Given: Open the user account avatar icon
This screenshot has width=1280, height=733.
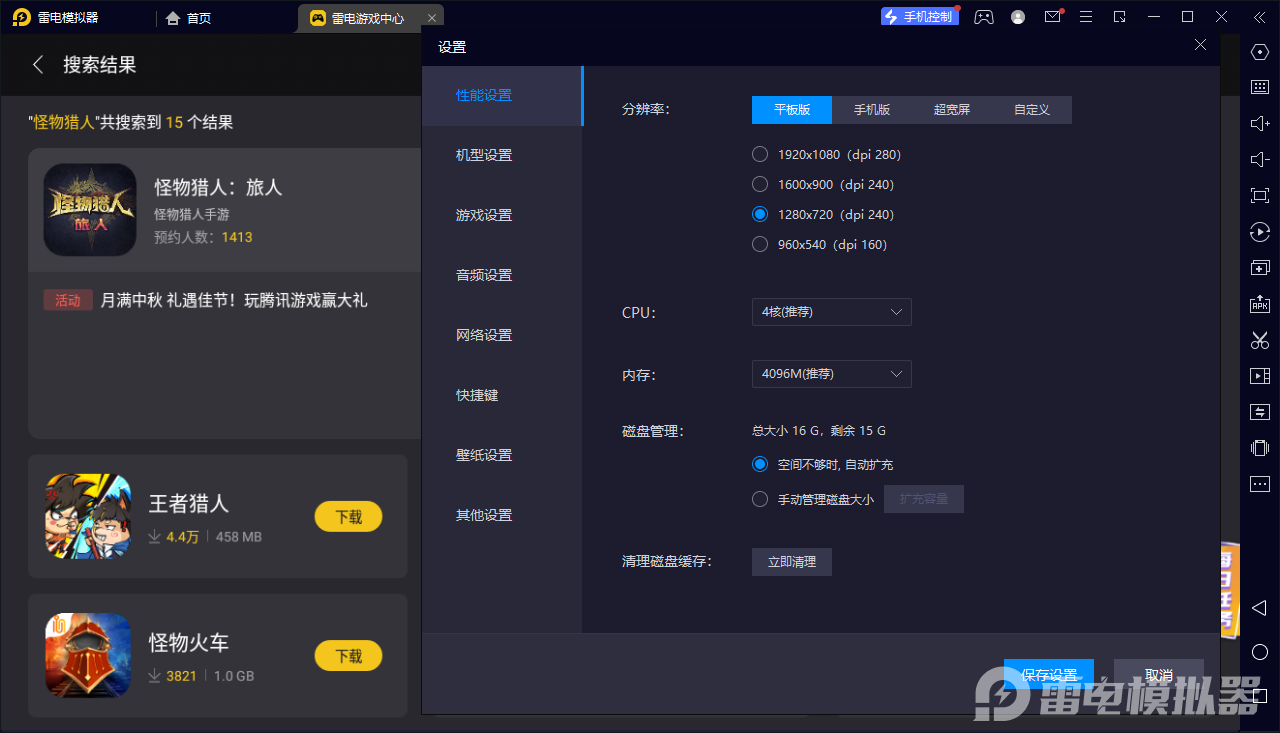Looking at the screenshot, I should click(1018, 17).
